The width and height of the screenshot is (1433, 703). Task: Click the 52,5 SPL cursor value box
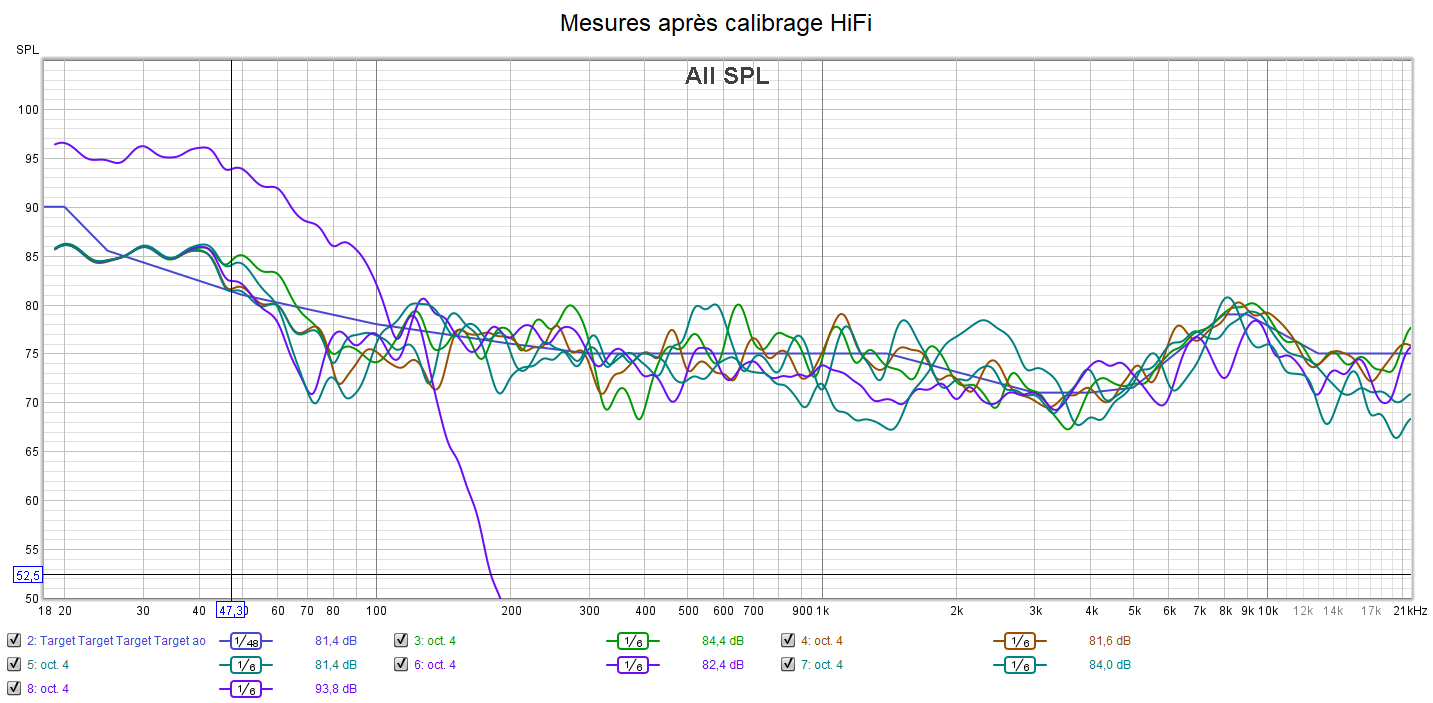click(27, 575)
